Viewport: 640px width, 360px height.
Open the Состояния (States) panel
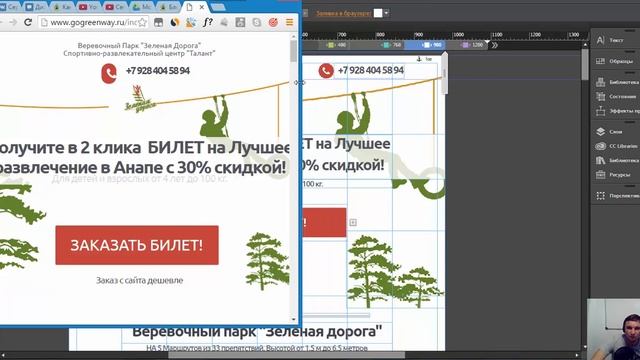(616, 96)
